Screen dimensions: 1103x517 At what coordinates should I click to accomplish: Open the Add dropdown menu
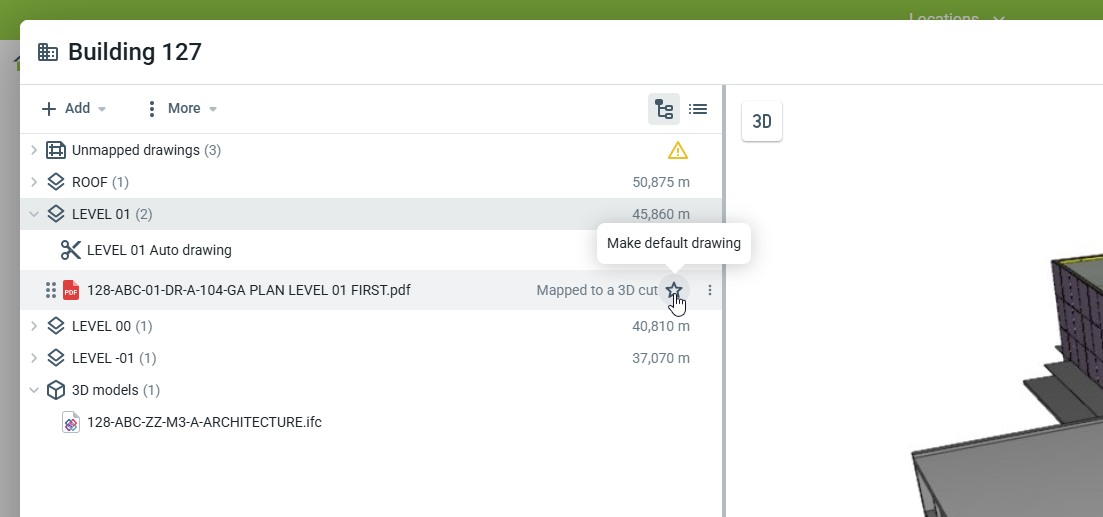coord(74,108)
